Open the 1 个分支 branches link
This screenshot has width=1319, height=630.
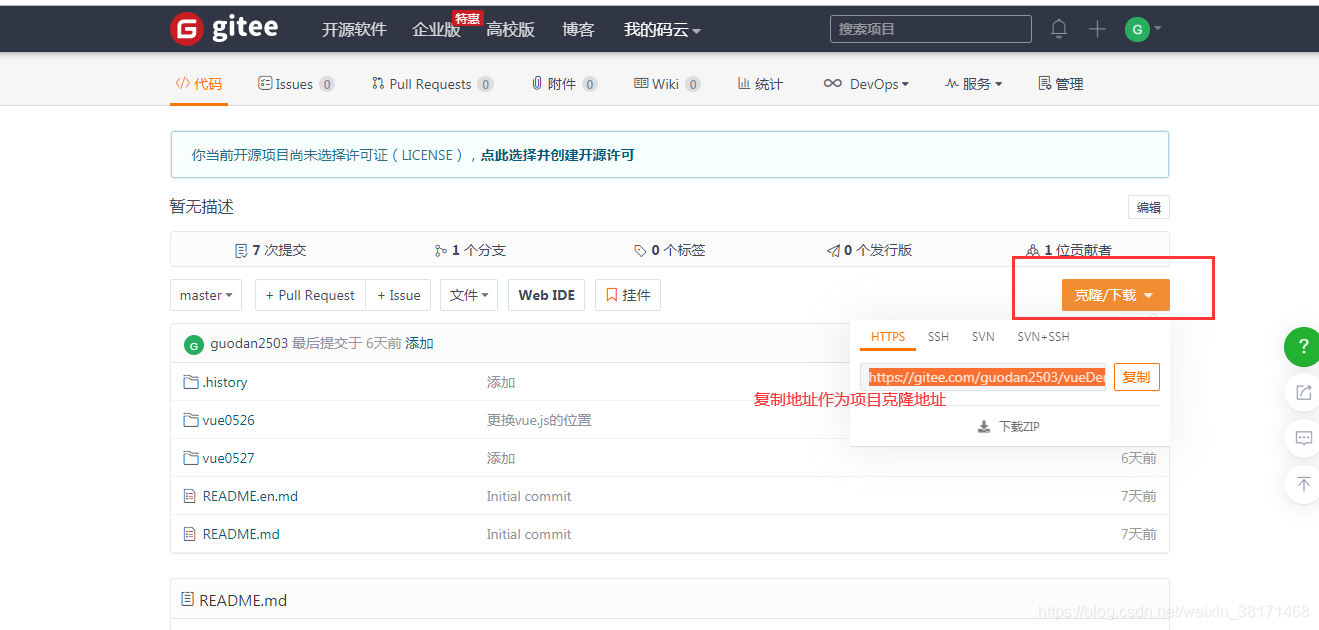click(470, 250)
